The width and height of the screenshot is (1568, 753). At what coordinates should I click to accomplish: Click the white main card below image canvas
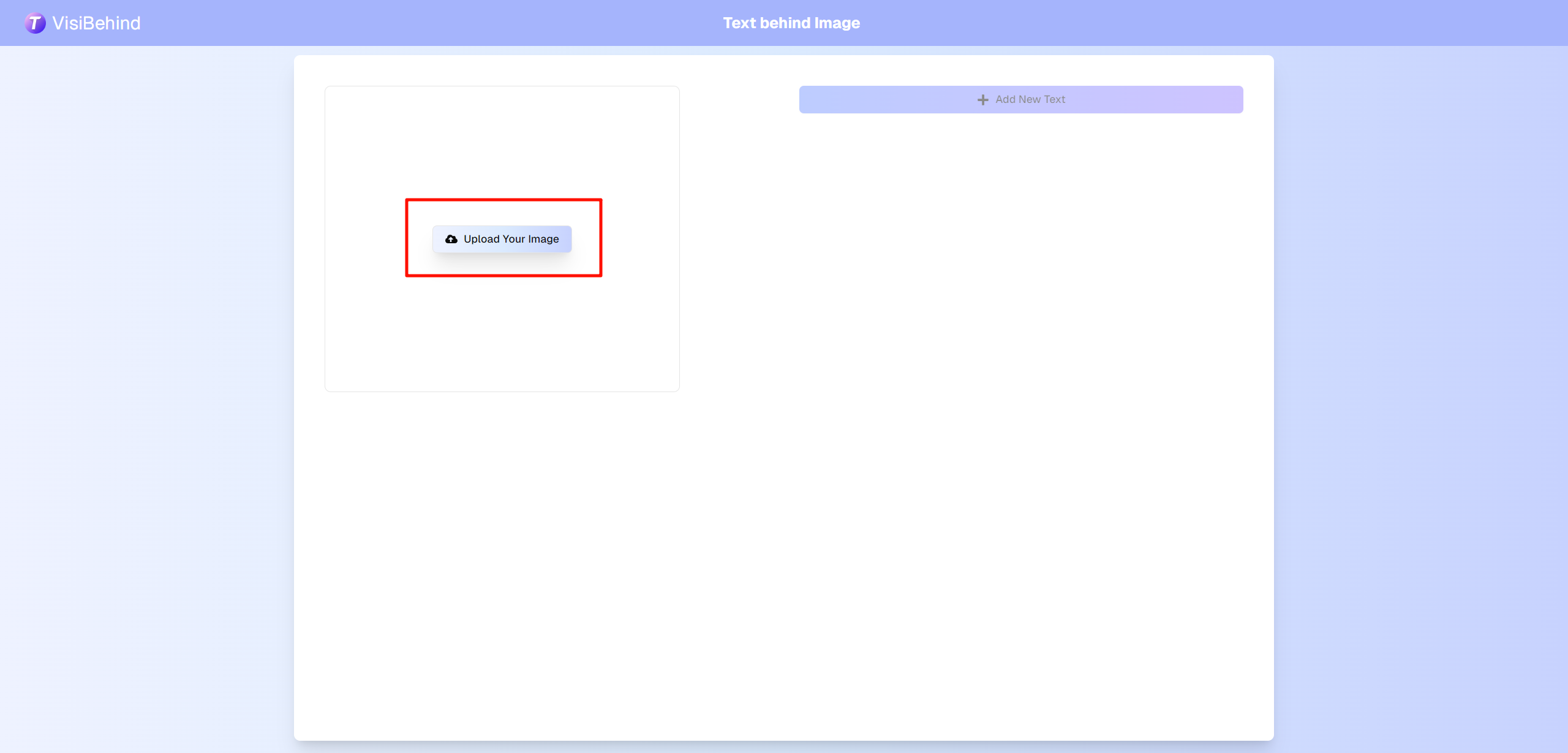tap(502, 551)
